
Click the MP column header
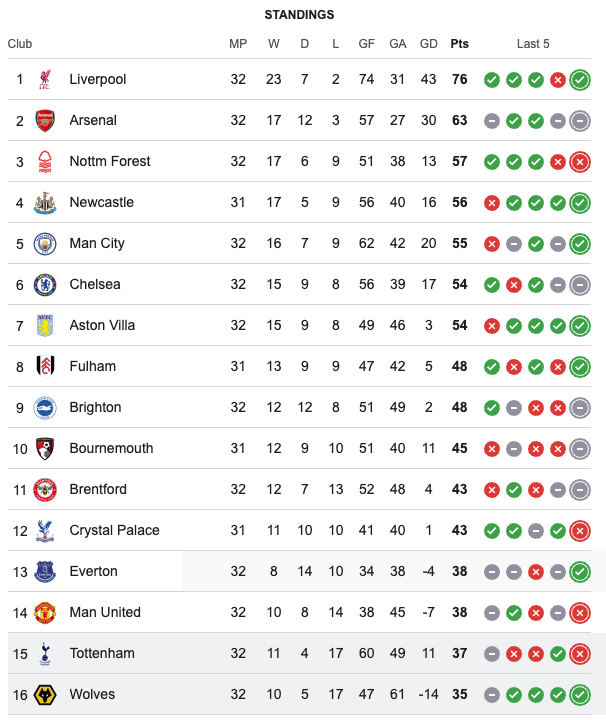[238, 44]
